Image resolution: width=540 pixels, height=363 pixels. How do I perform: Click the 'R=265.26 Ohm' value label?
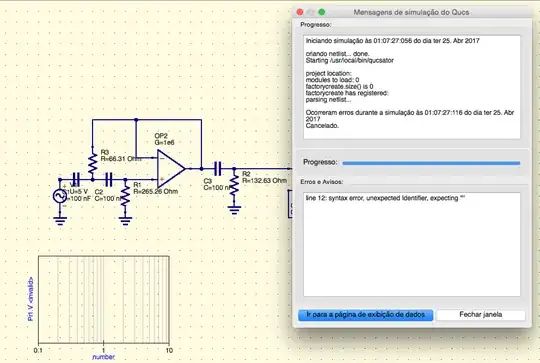pyautogui.click(x=156, y=191)
